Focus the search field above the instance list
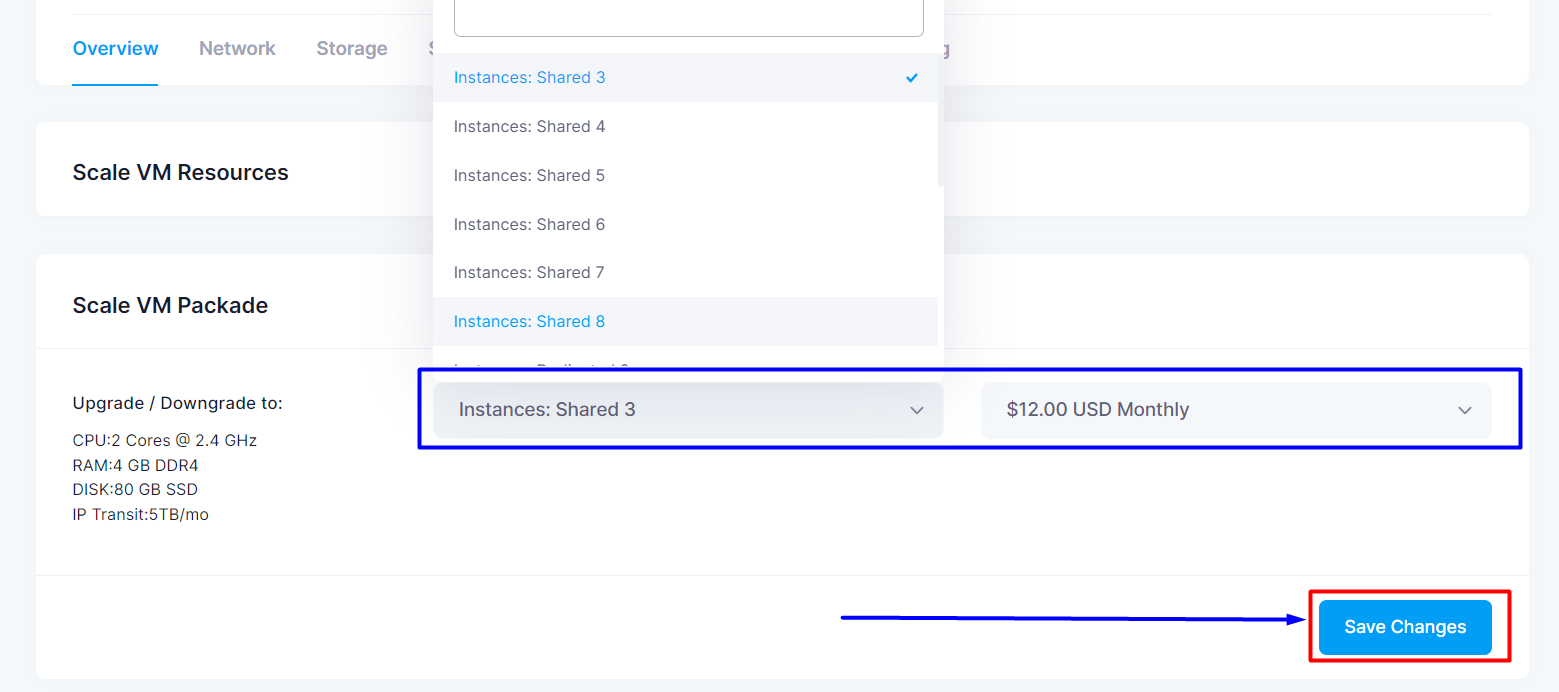The image size is (1559, 692). (x=689, y=17)
